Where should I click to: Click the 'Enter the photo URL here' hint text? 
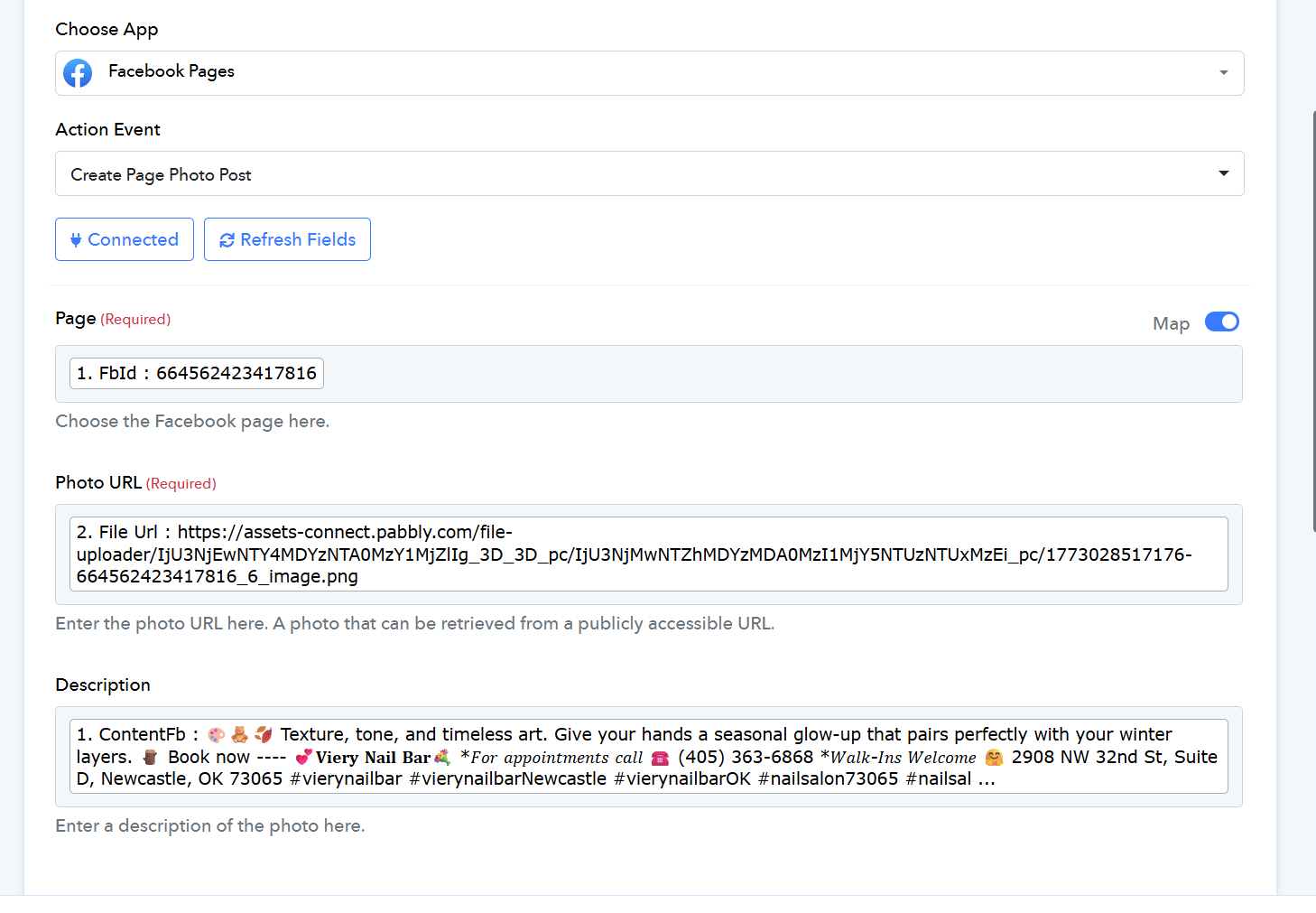pyautogui.click(x=415, y=624)
